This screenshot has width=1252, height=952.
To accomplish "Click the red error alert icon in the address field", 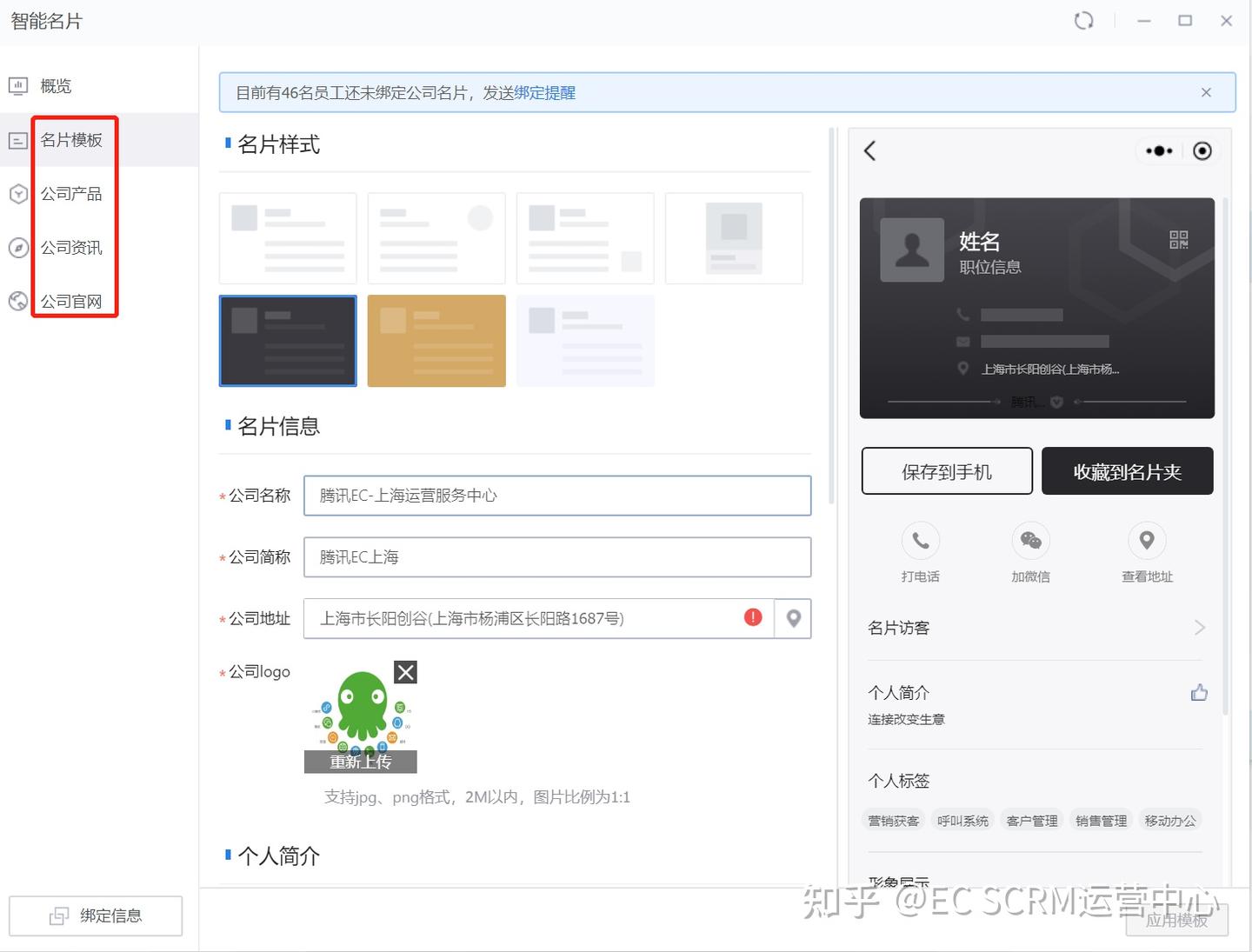I will 752,616.
